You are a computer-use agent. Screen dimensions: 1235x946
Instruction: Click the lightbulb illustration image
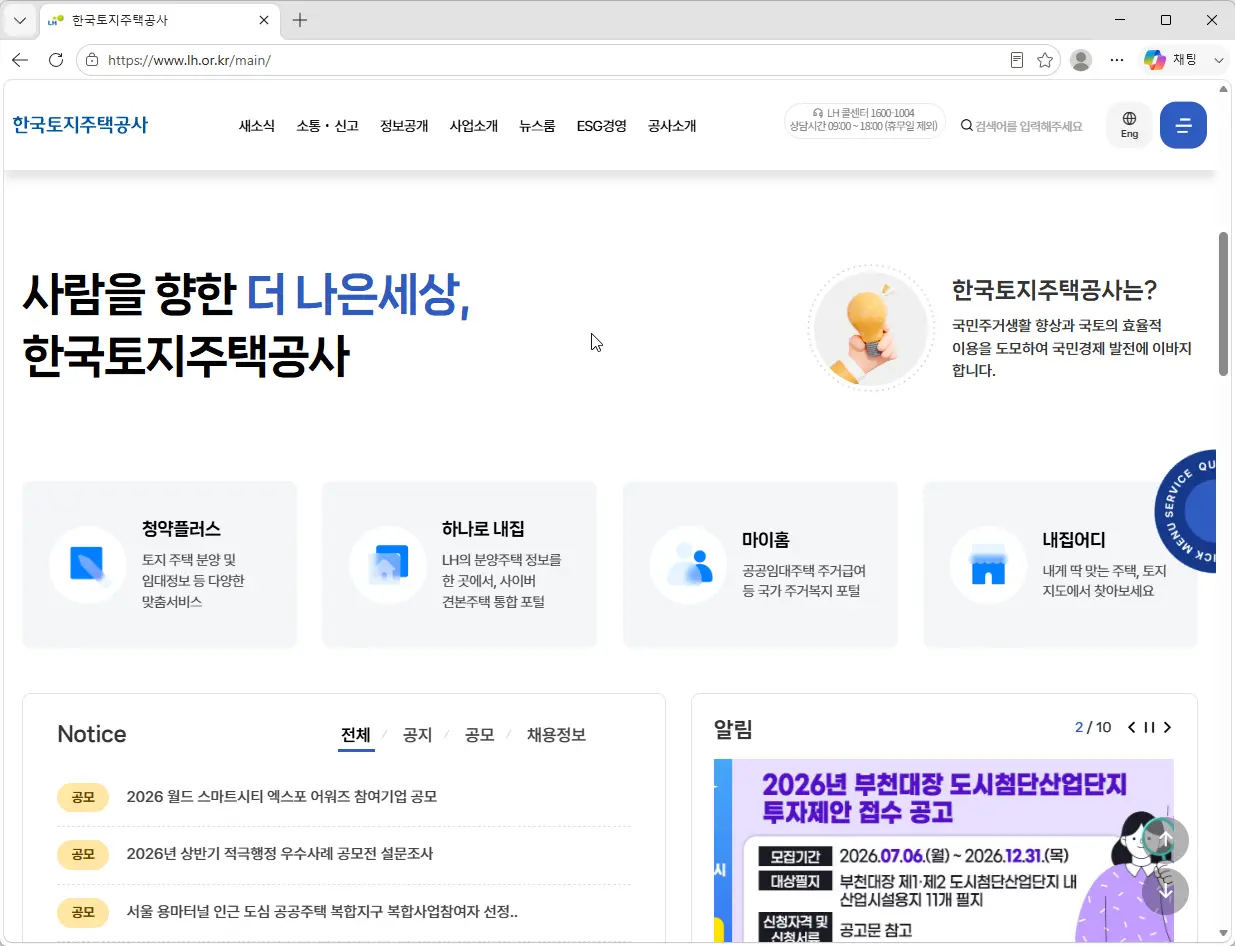tap(871, 328)
